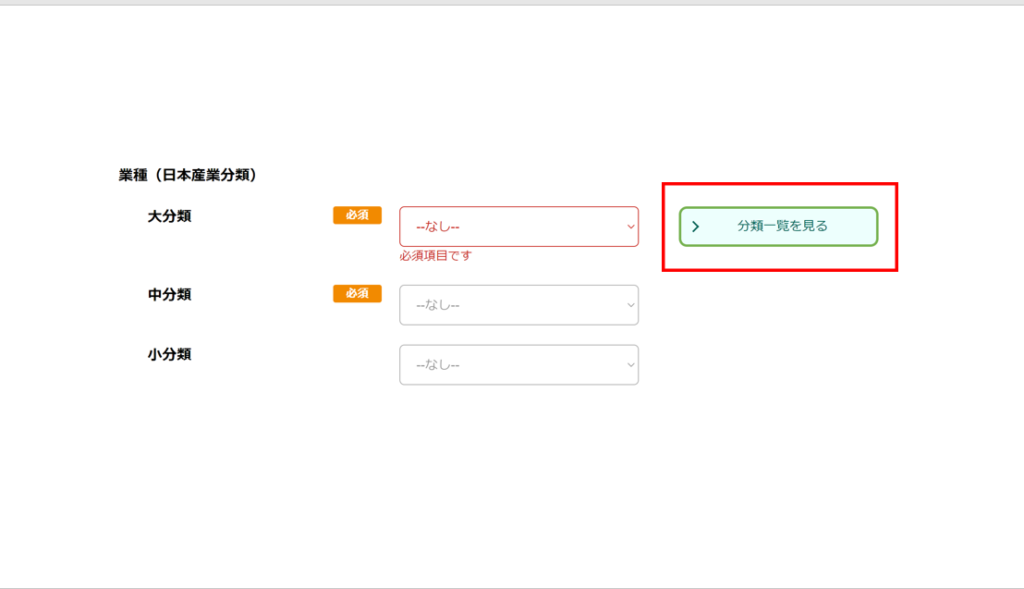Viewport: 1024px width, 589px height.
Task: Click the gray bar at the page top
Action: (512, 3)
